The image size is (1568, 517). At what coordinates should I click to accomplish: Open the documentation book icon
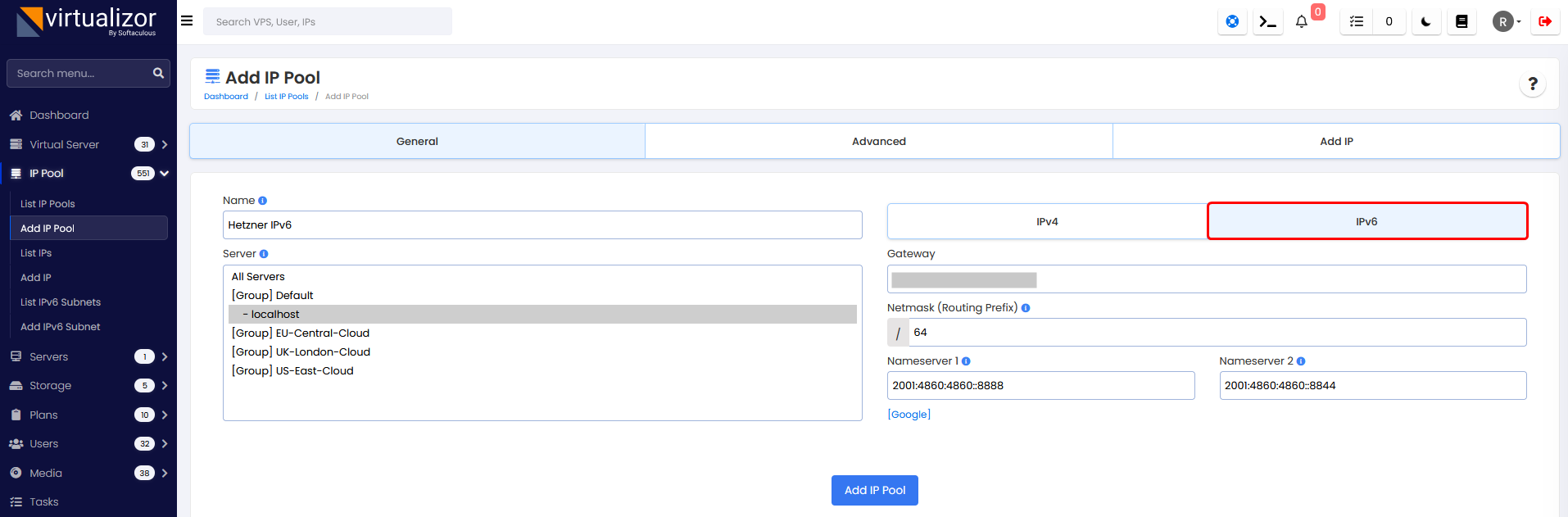point(1462,22)
